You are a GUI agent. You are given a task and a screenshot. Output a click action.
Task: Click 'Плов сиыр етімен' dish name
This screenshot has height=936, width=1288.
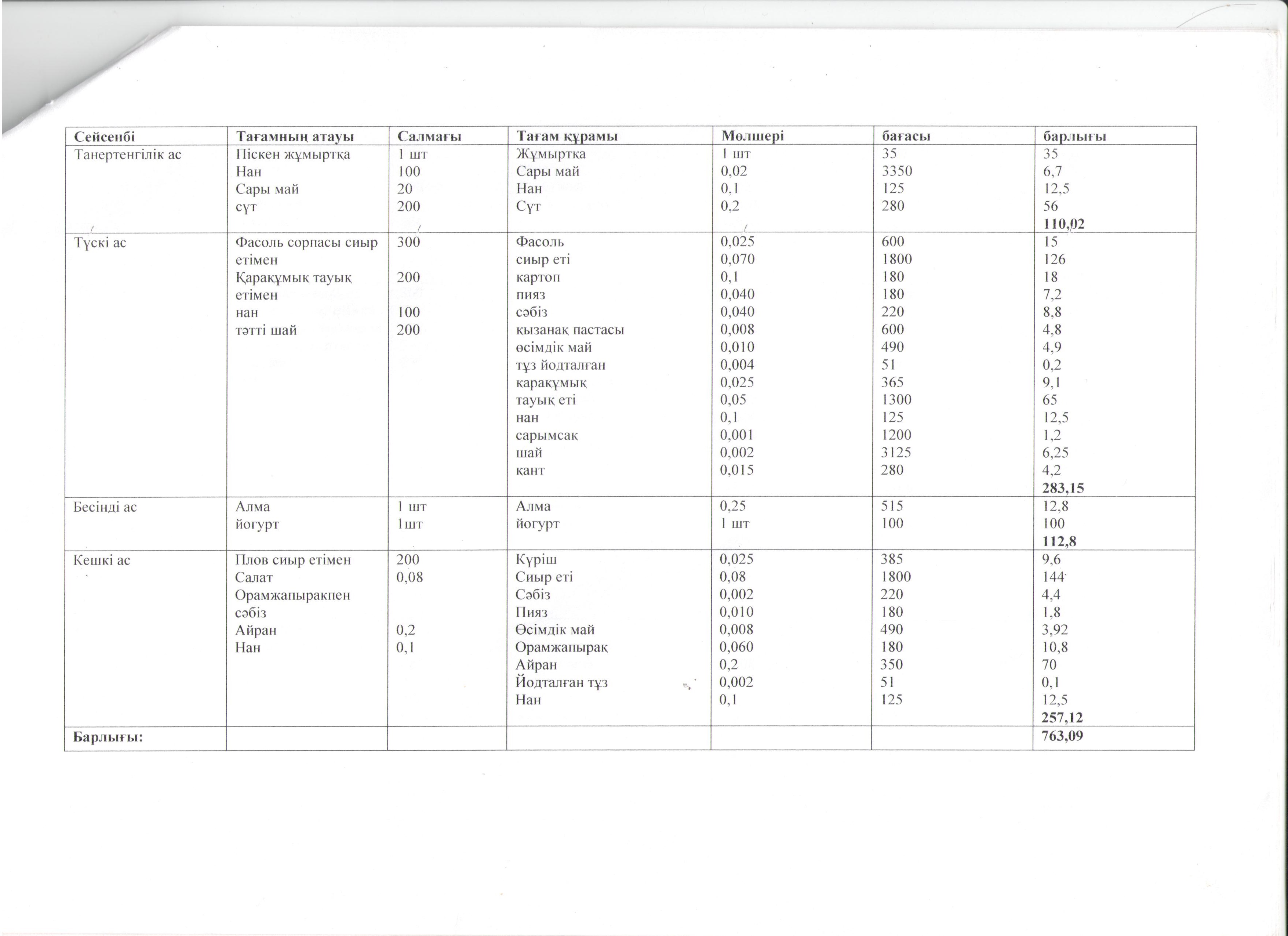point(292,560)
